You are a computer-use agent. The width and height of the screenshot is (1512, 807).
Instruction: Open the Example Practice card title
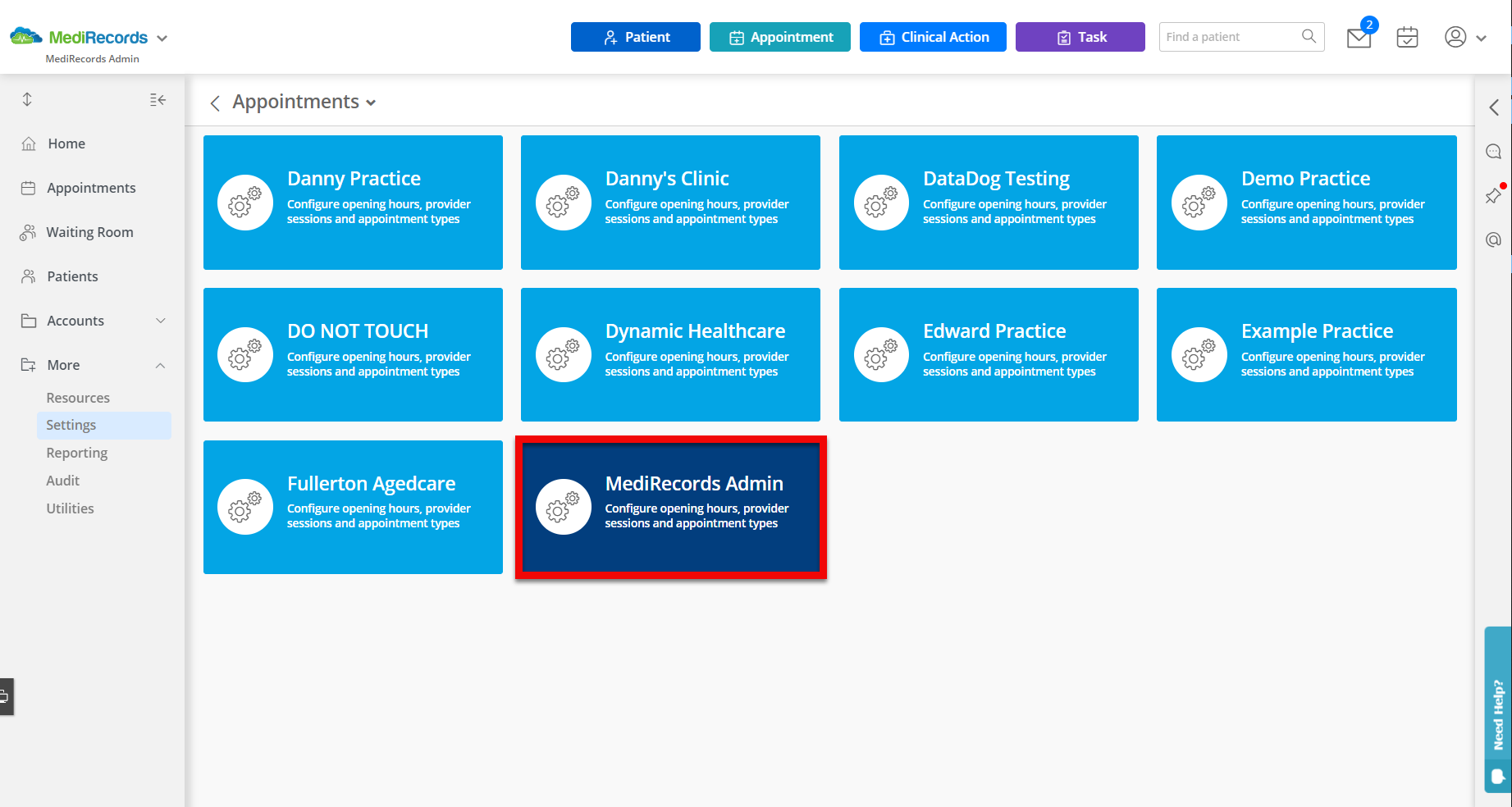[x=1317, y=331]
